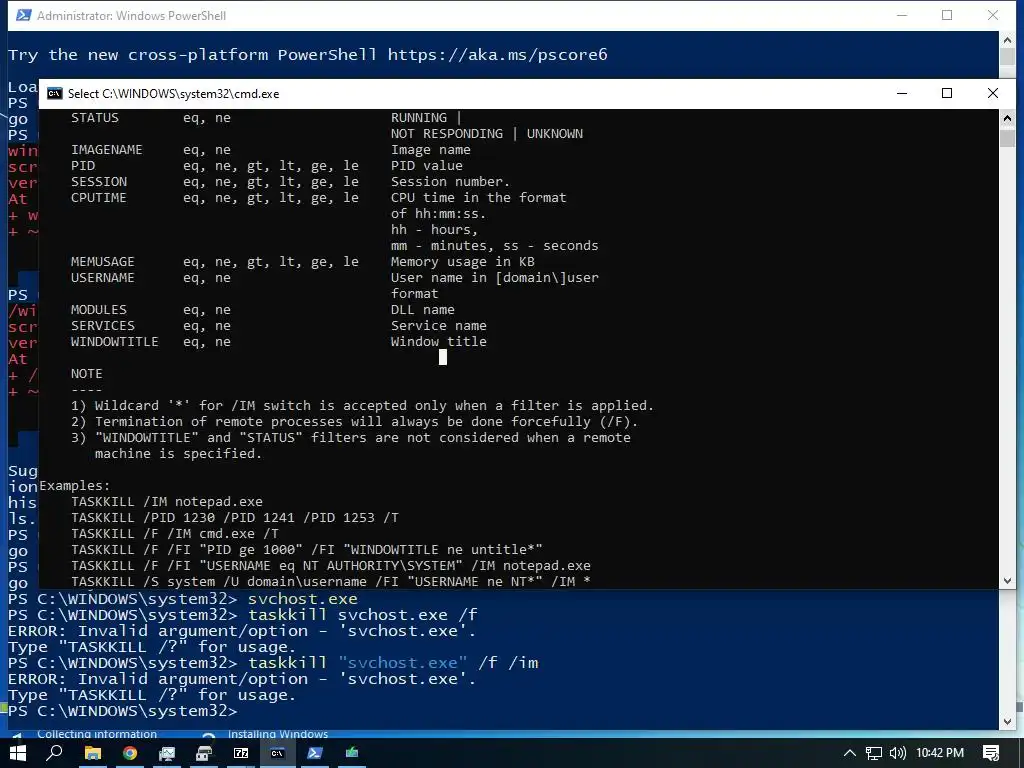This screenshot has height=768, width=1024.
Task: Click the 'MEMUSAGE' filter name
Action: coord(103,262)
